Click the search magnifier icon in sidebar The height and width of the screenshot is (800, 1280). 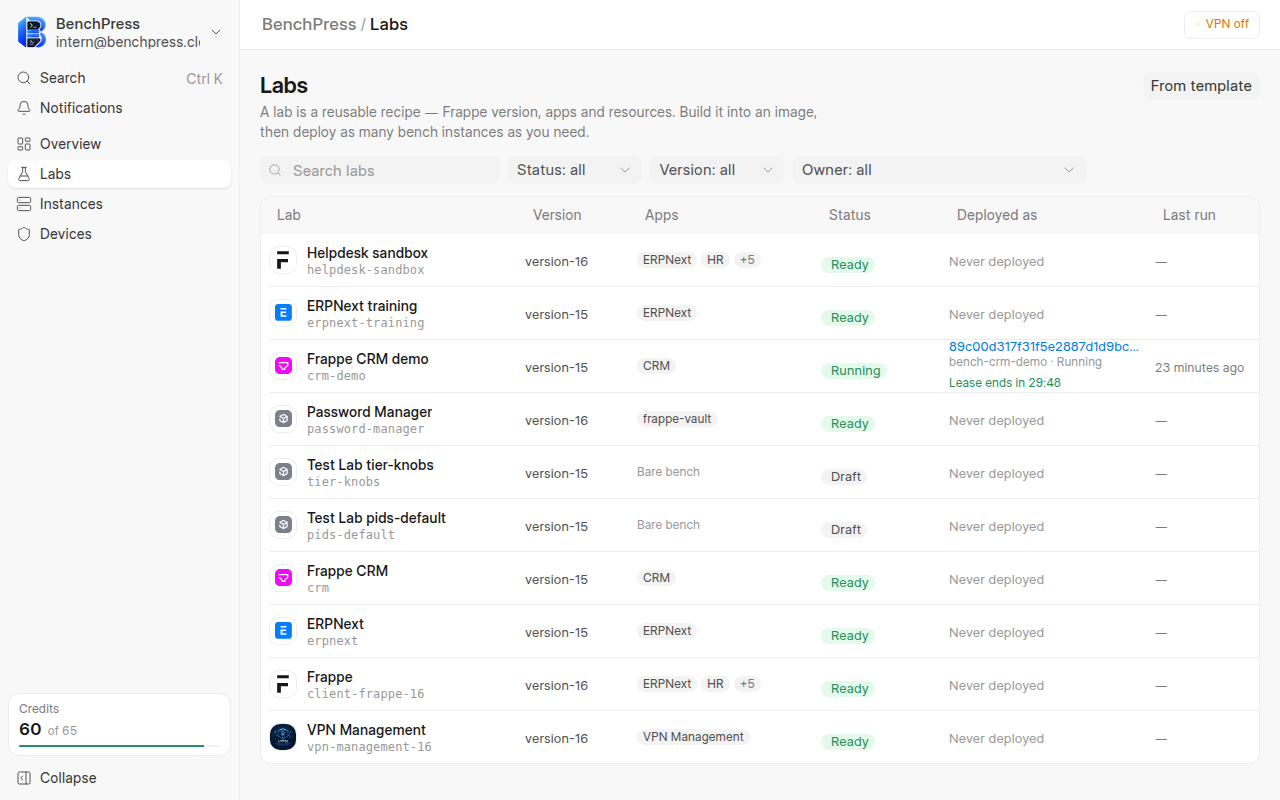pyautogui.click(x=24, y=78)
